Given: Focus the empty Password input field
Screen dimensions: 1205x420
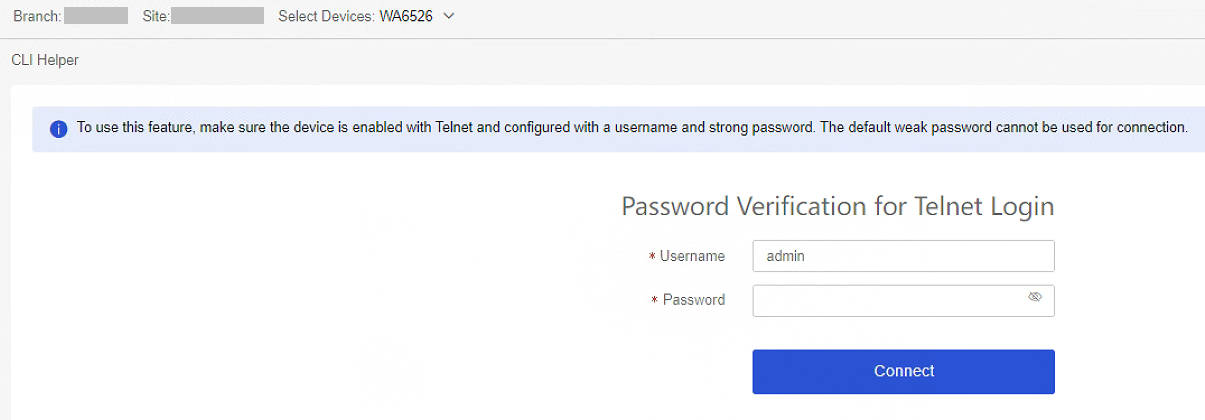Looking at the screenshot, I should tap(904, 301).
